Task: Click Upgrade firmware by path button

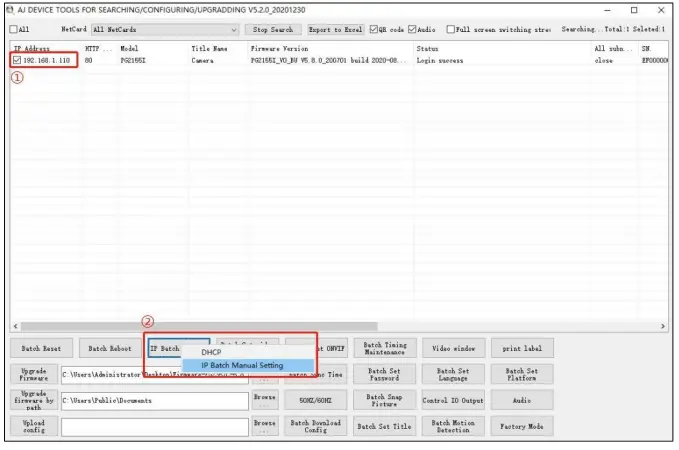Action: (x=34, y=400)
